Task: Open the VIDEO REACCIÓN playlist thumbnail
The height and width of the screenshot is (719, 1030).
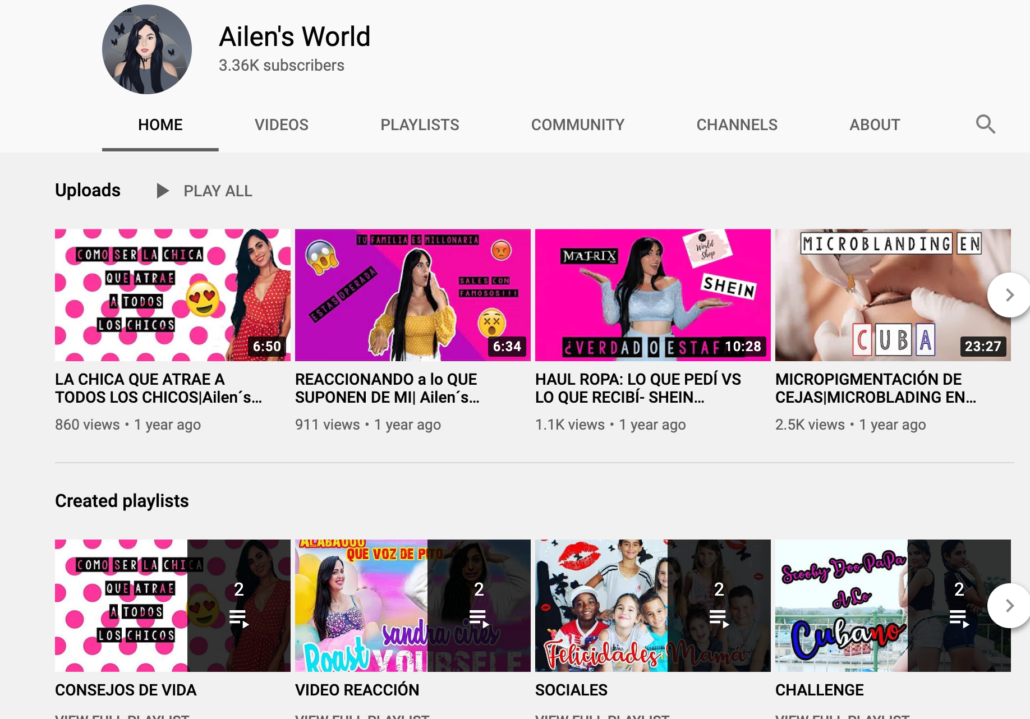Action: [413, 605]
